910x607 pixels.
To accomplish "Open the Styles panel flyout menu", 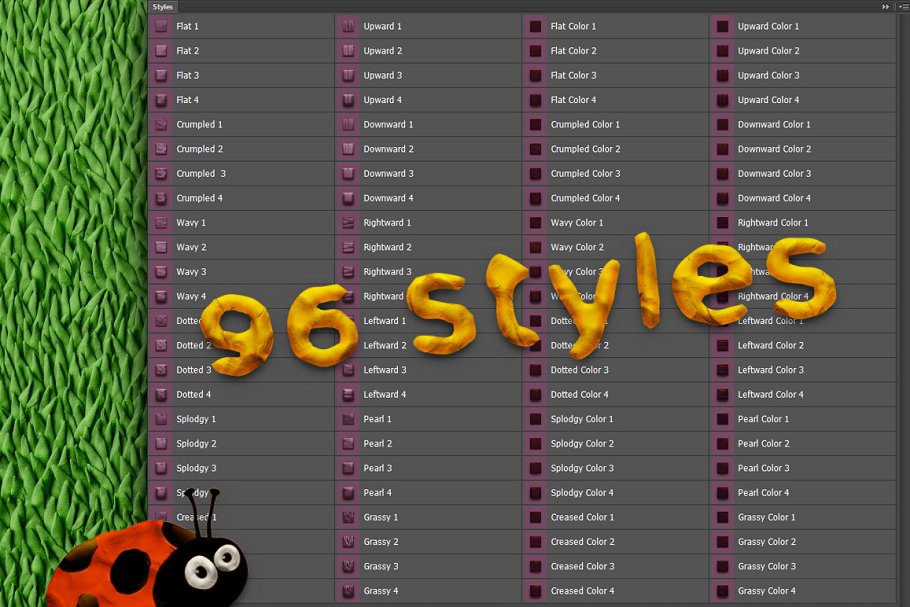I will (x=902, y=6).
